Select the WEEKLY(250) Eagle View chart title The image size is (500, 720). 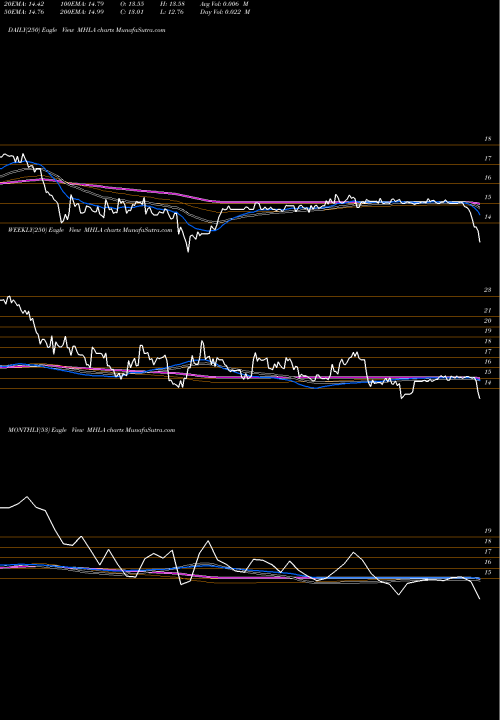90,230
